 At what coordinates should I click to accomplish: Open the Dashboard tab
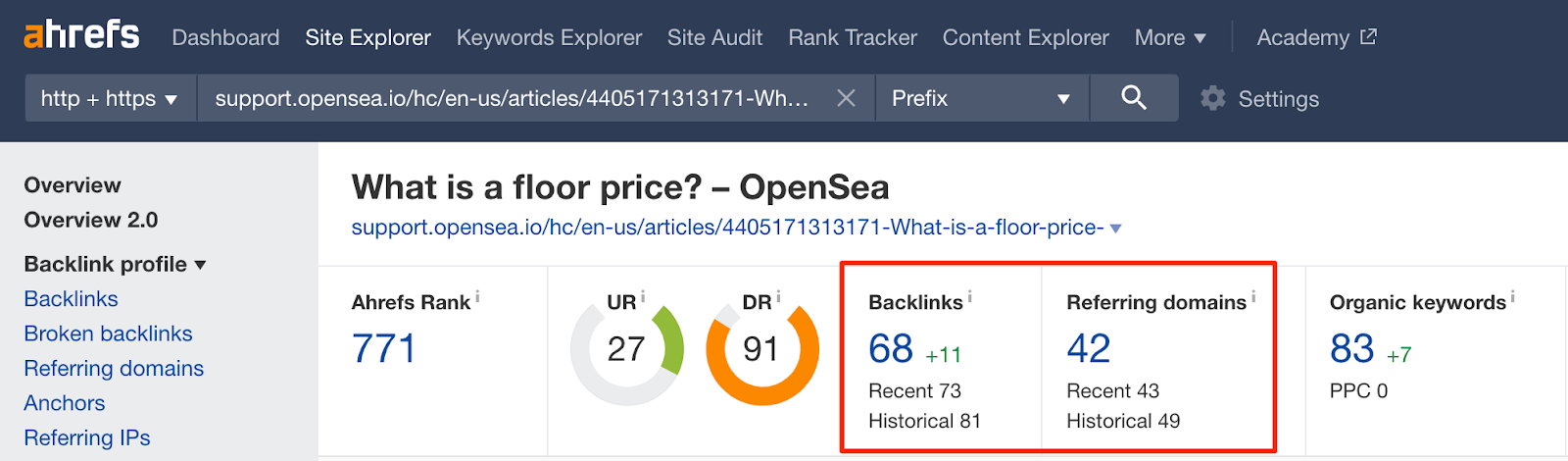[225, 37]
